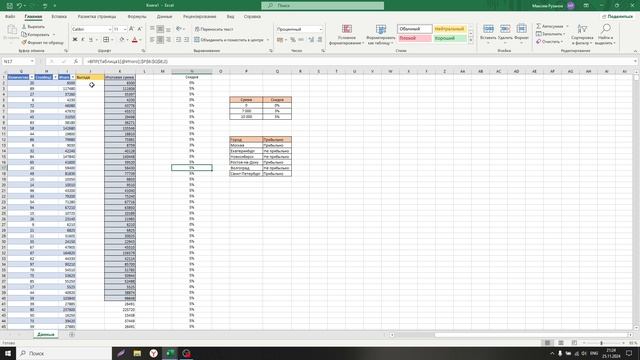Expand the Merge and Center dropdown arrow
The width and height of the screenshot is (640, 360).
coord(268,40)
